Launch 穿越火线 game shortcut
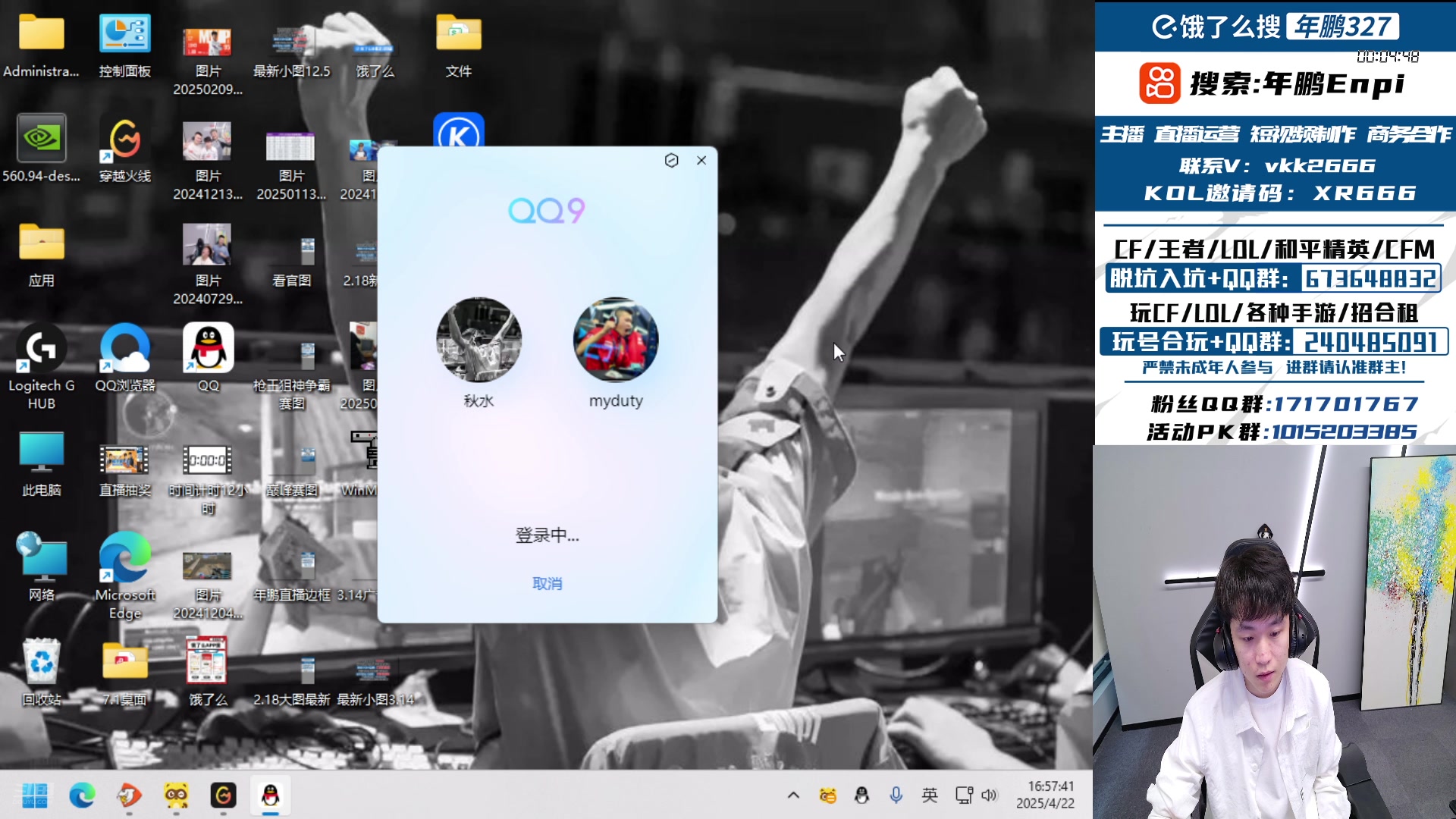This screenshot has width=1456, height=819. click(125, 149)
